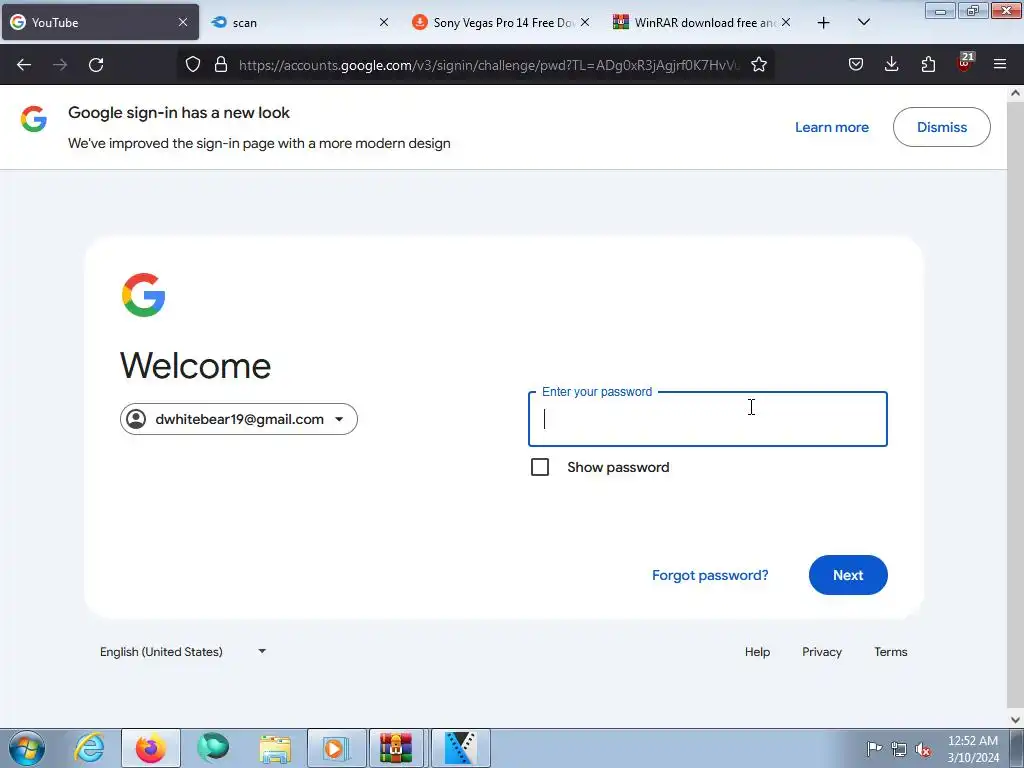Open the Terms link in footer
Image resolution: width=1024 pixels, height=768 pixels.
(x=891, y=652)
